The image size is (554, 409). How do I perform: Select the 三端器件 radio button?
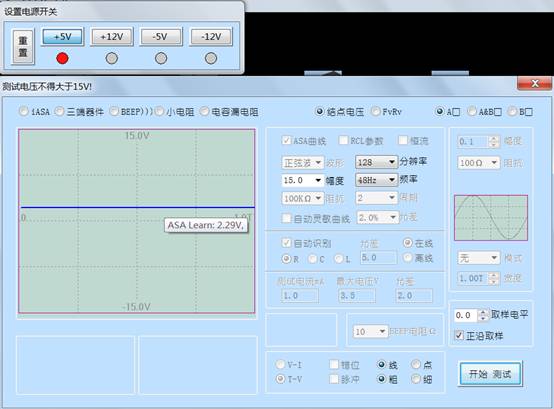[x=59, y=112]
